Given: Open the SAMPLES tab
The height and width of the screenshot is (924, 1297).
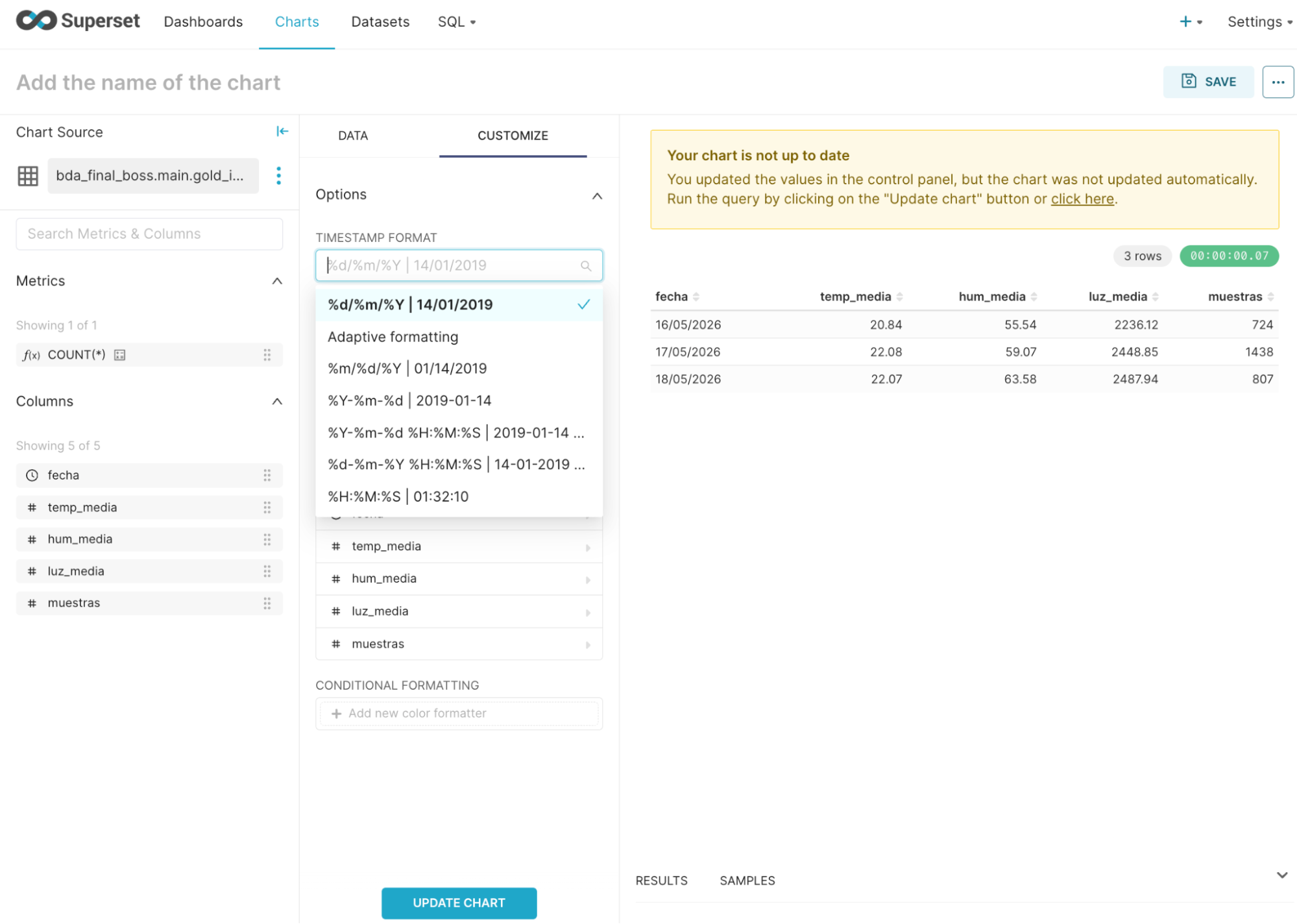Looking at the screenshot, I should click(747, 881).
